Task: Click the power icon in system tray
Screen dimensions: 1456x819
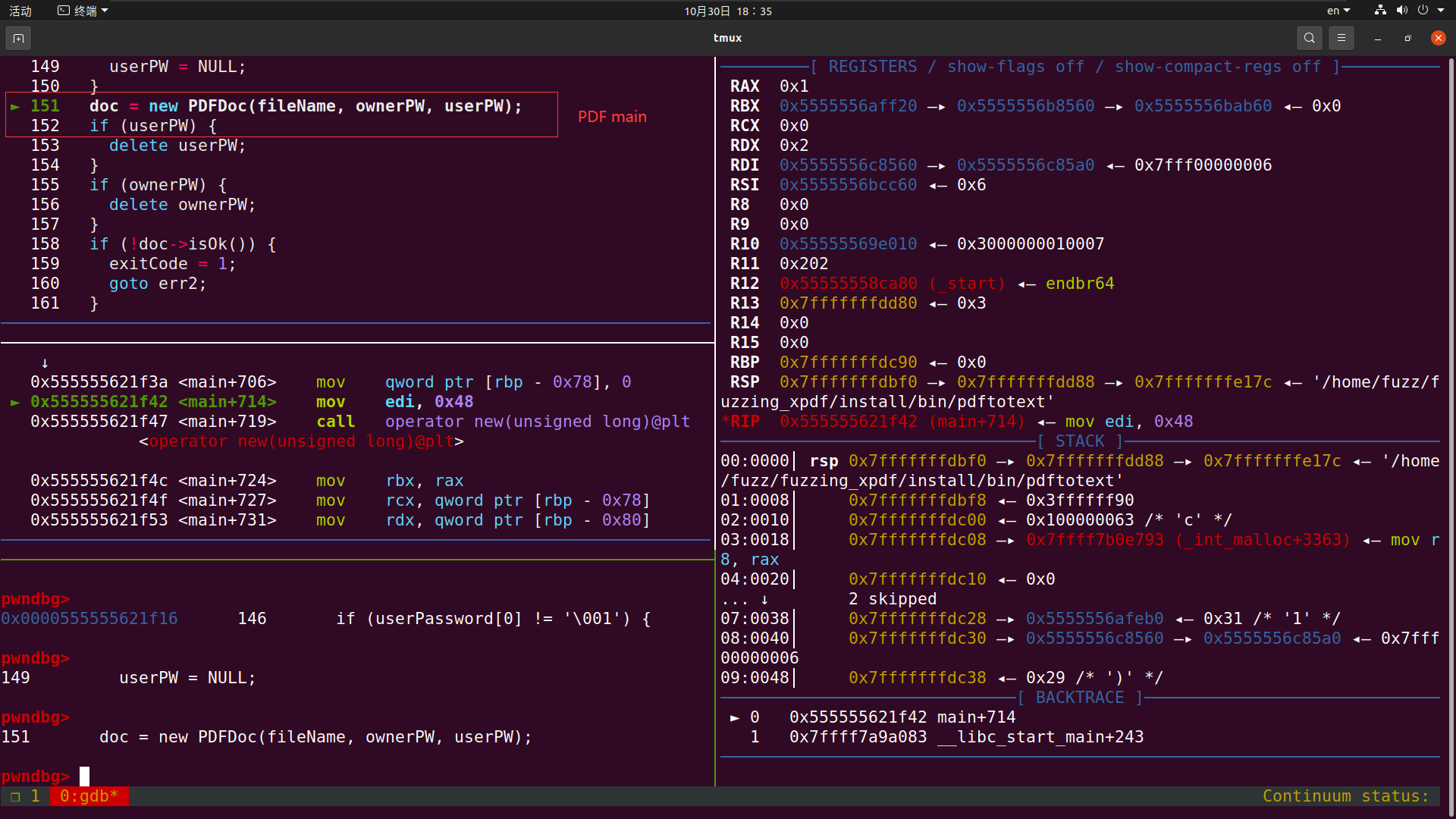Action: [1423, 11]
